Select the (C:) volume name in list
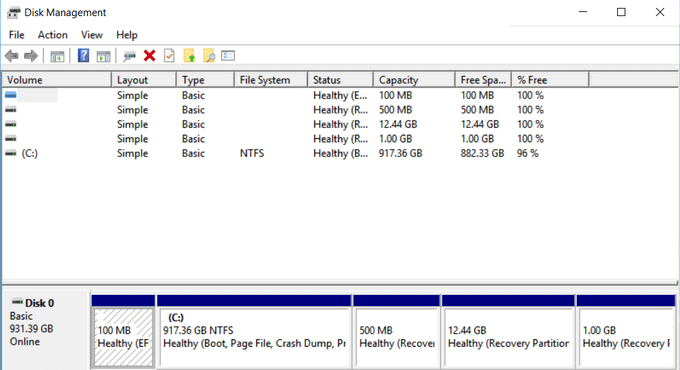 point(30,153)
